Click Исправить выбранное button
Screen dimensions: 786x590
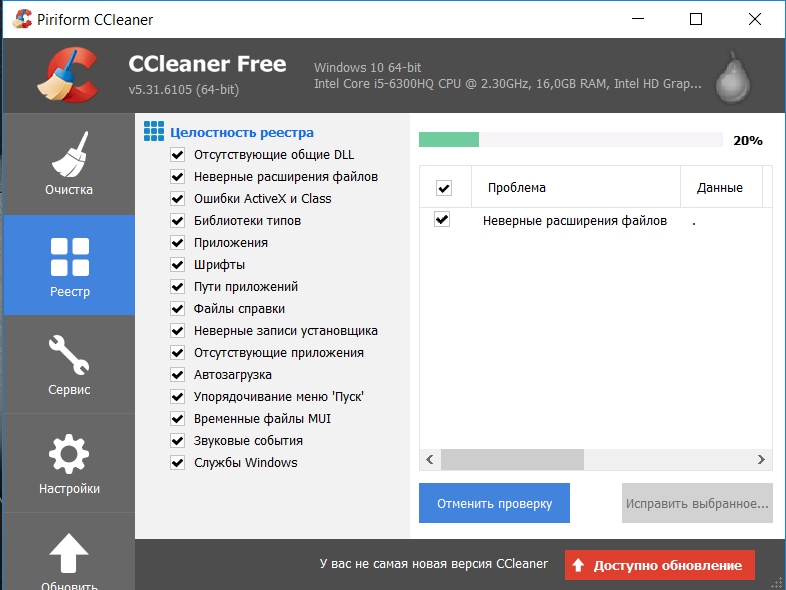[697, 503]
